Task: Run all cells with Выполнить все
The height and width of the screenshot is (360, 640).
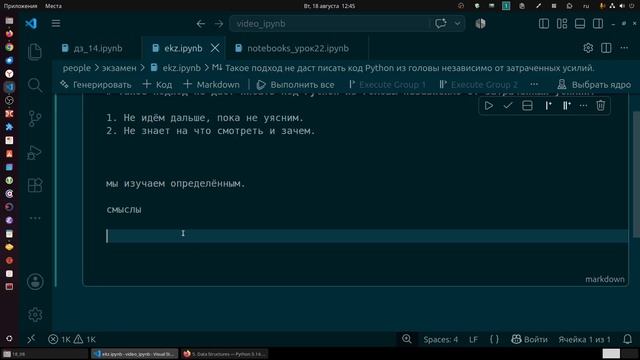Action: 296,84
